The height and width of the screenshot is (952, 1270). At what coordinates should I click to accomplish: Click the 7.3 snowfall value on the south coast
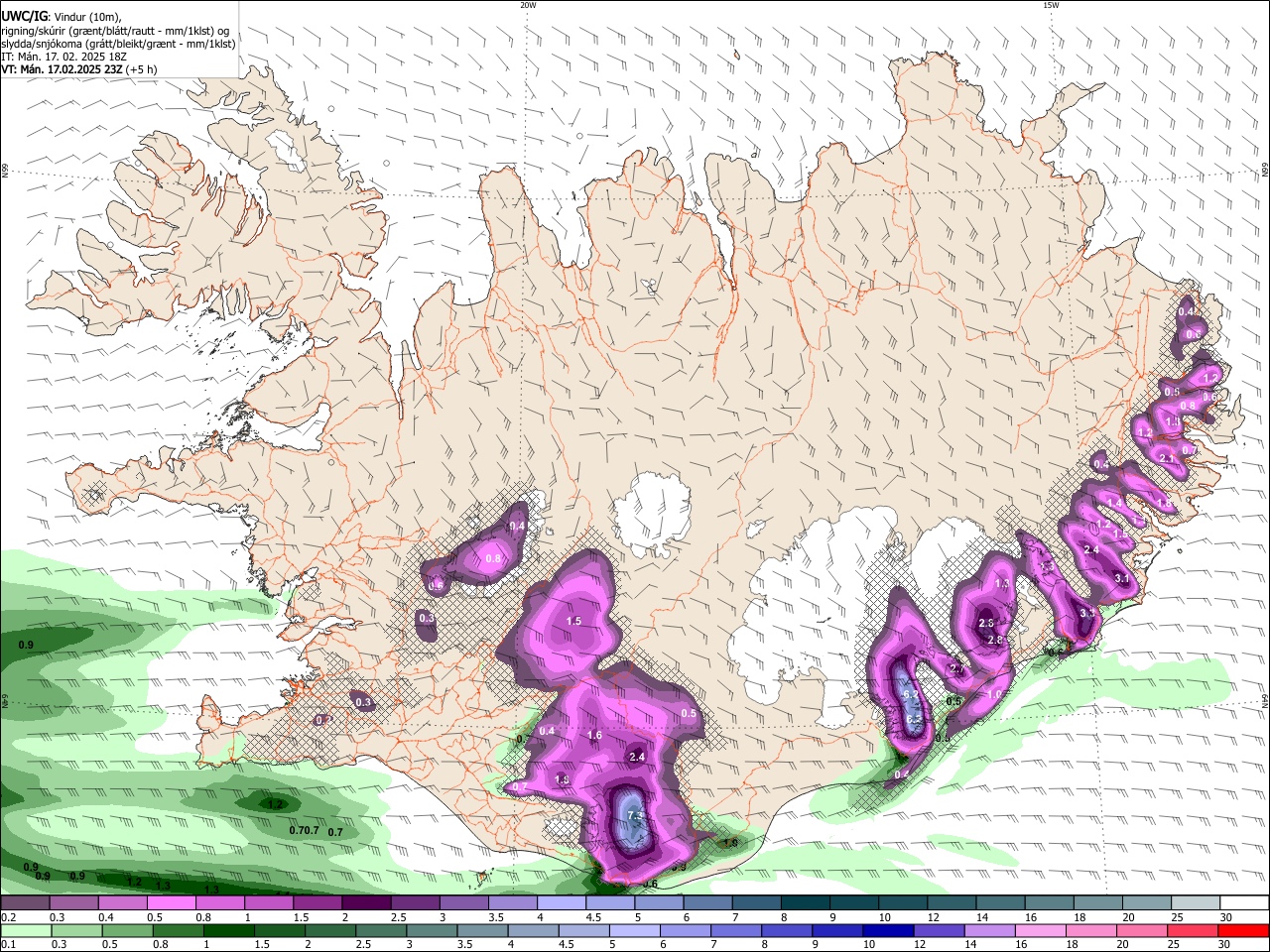coord(636,815)
